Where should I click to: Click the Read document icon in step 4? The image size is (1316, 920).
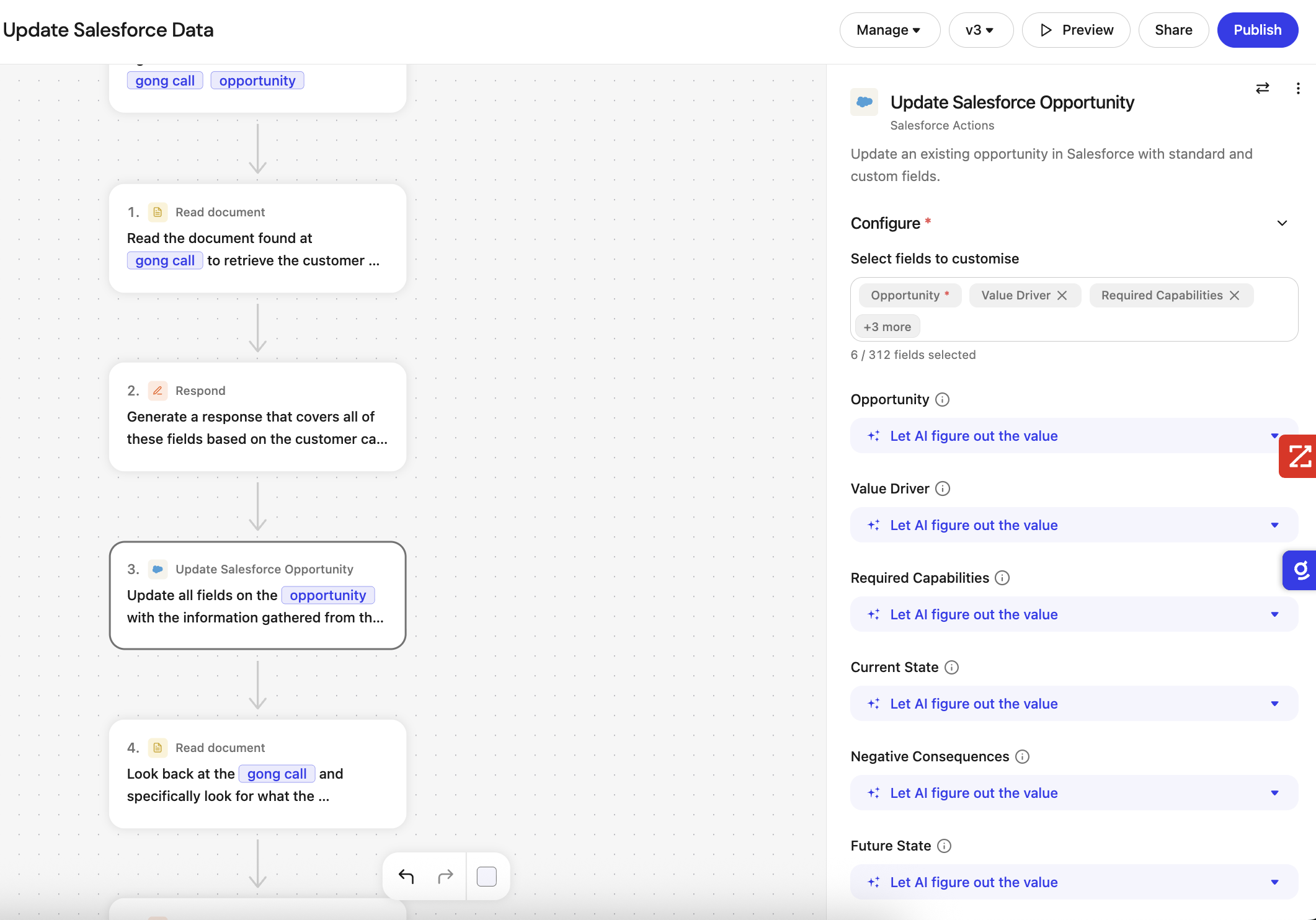click(158, 748)
